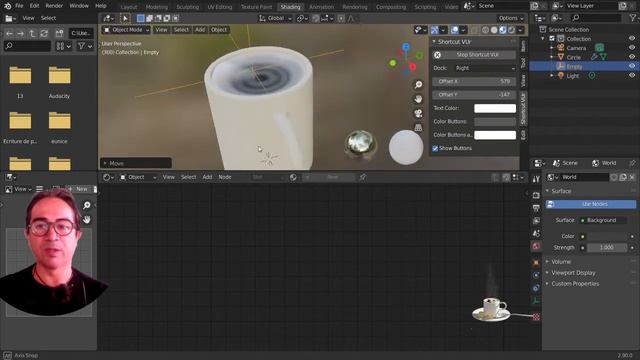Hide the Empty object with eye icon

632,66
